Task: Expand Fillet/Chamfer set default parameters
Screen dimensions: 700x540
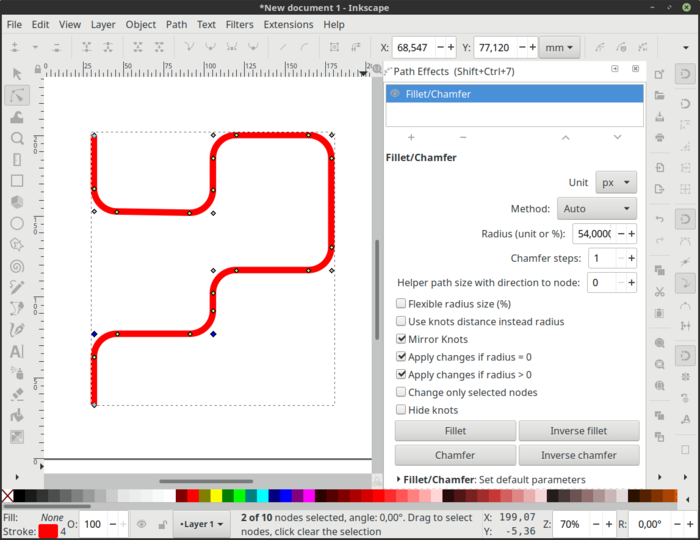Action: [x=398, y=480]
